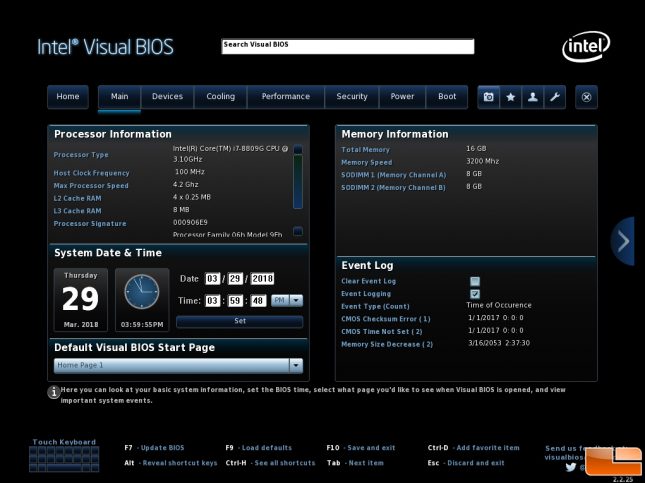Viewport: 645px width, 483px height.
Task: Click SODIMM 1 (Memory Channel A)
Action: (x=394, y=175)
